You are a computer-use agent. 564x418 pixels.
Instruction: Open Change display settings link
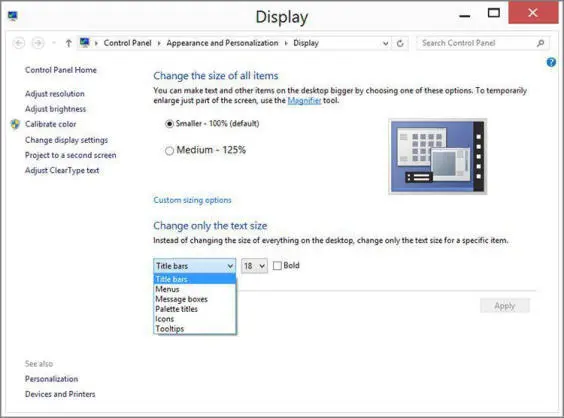(66, 140)
